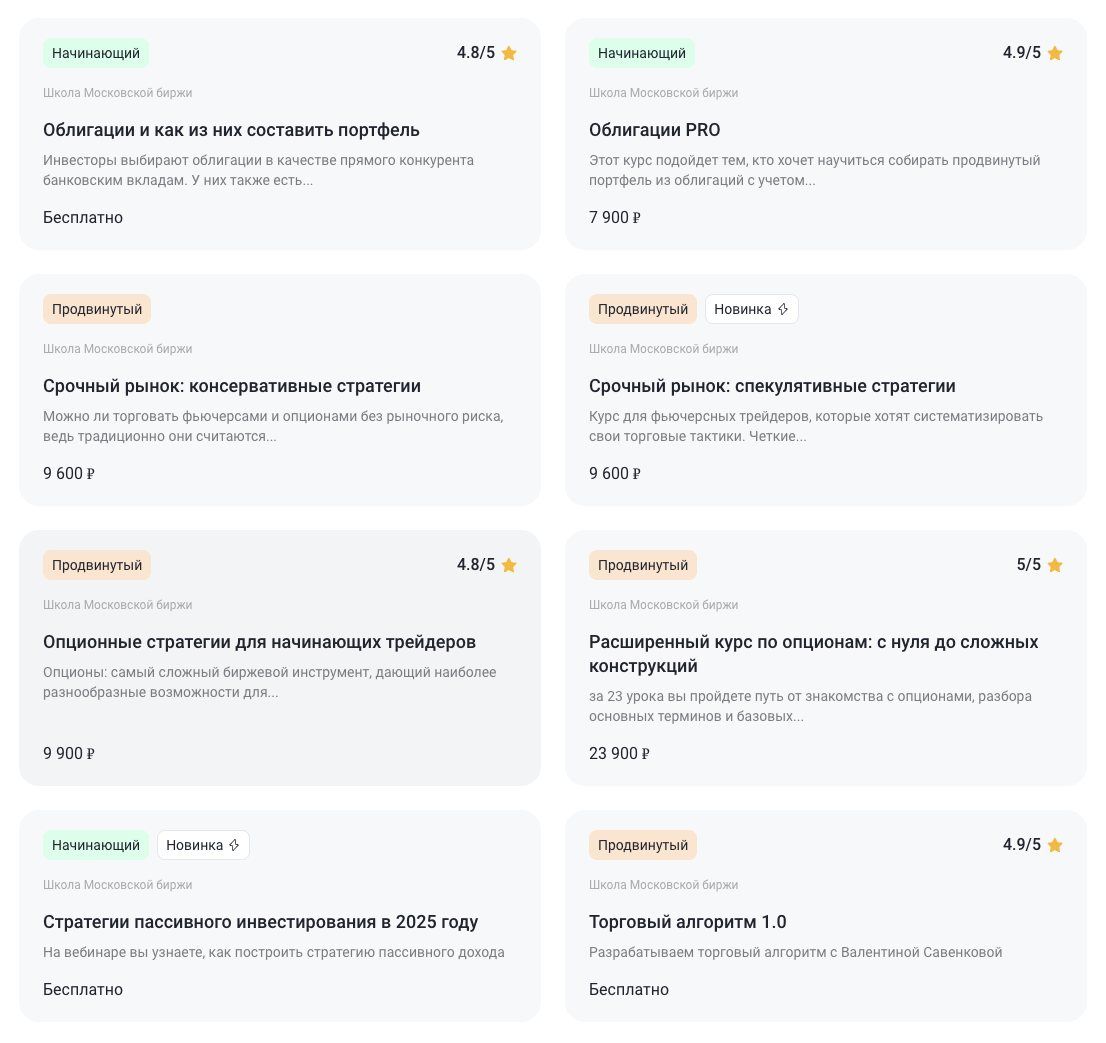Click Бесплатно on Торговый алгоритм card
Viewport: 1106px width, 1043px height.
(x=628, y=989)
